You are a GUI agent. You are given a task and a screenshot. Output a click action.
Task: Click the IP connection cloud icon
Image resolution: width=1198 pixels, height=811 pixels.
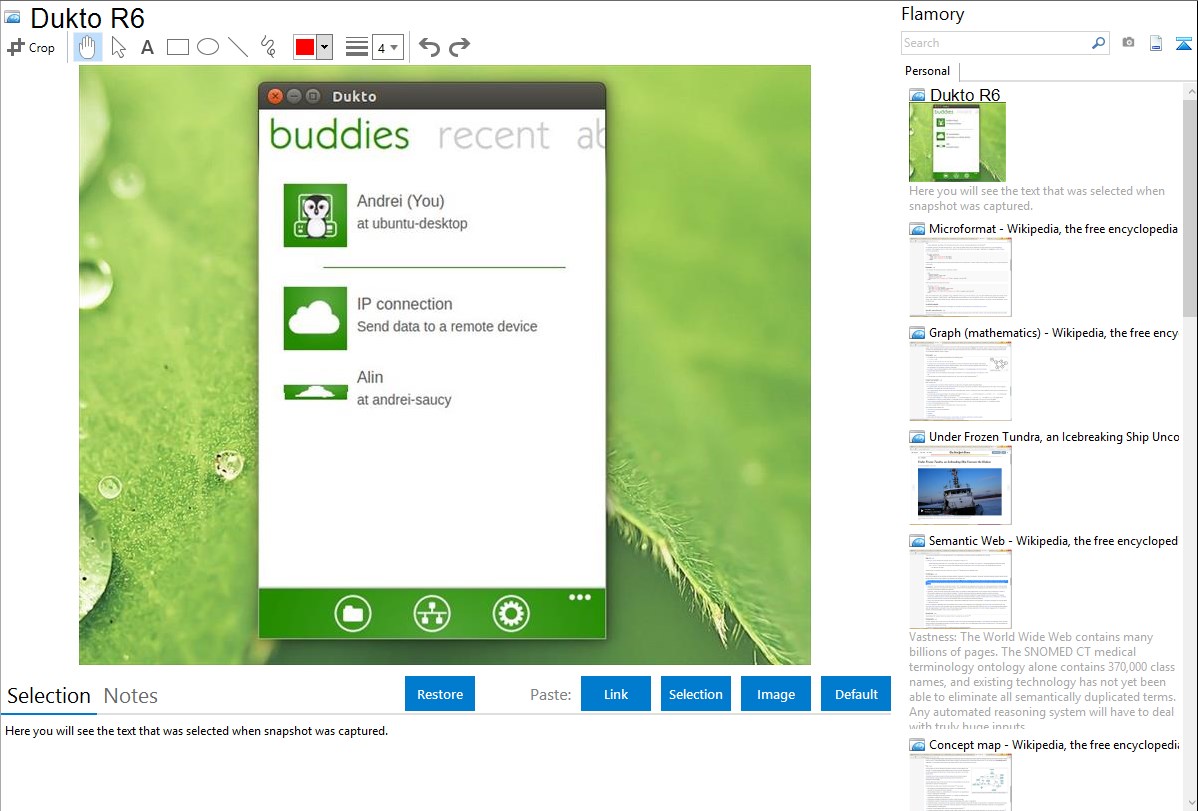(x=315, y=319)
